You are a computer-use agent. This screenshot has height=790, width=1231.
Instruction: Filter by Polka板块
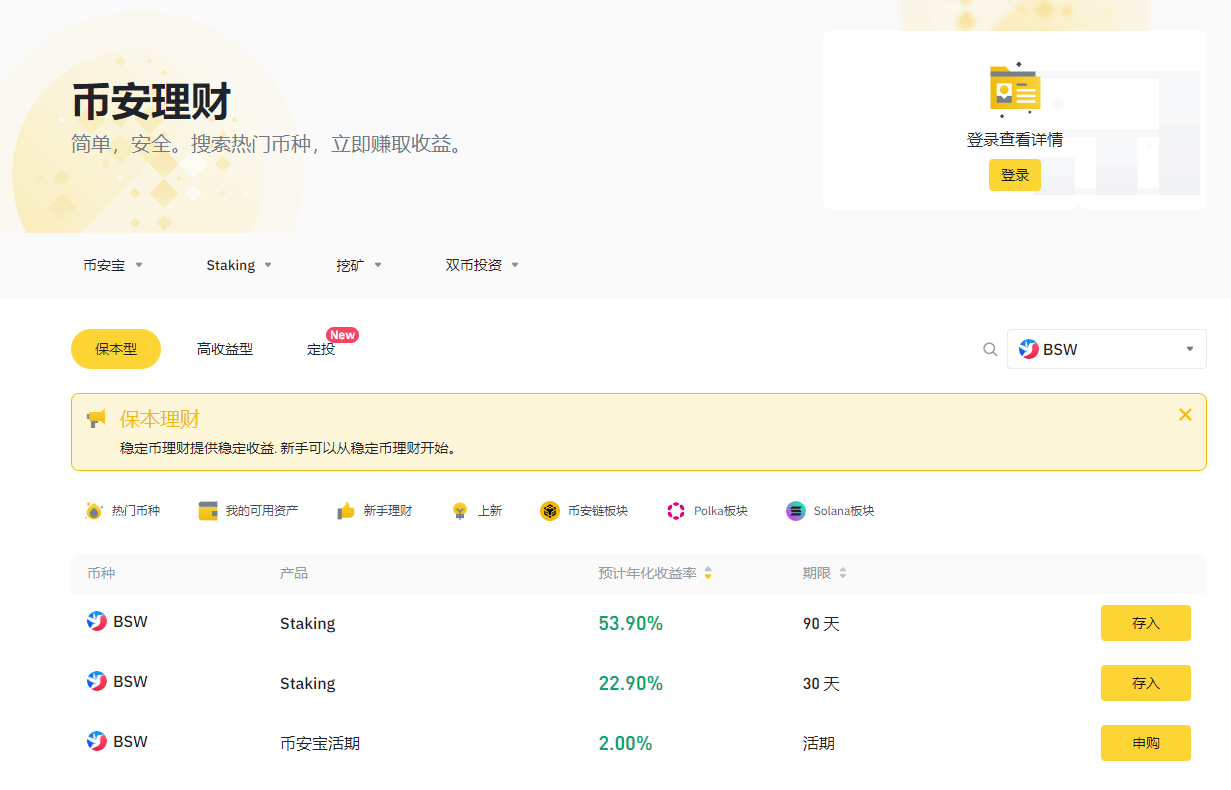707,511
